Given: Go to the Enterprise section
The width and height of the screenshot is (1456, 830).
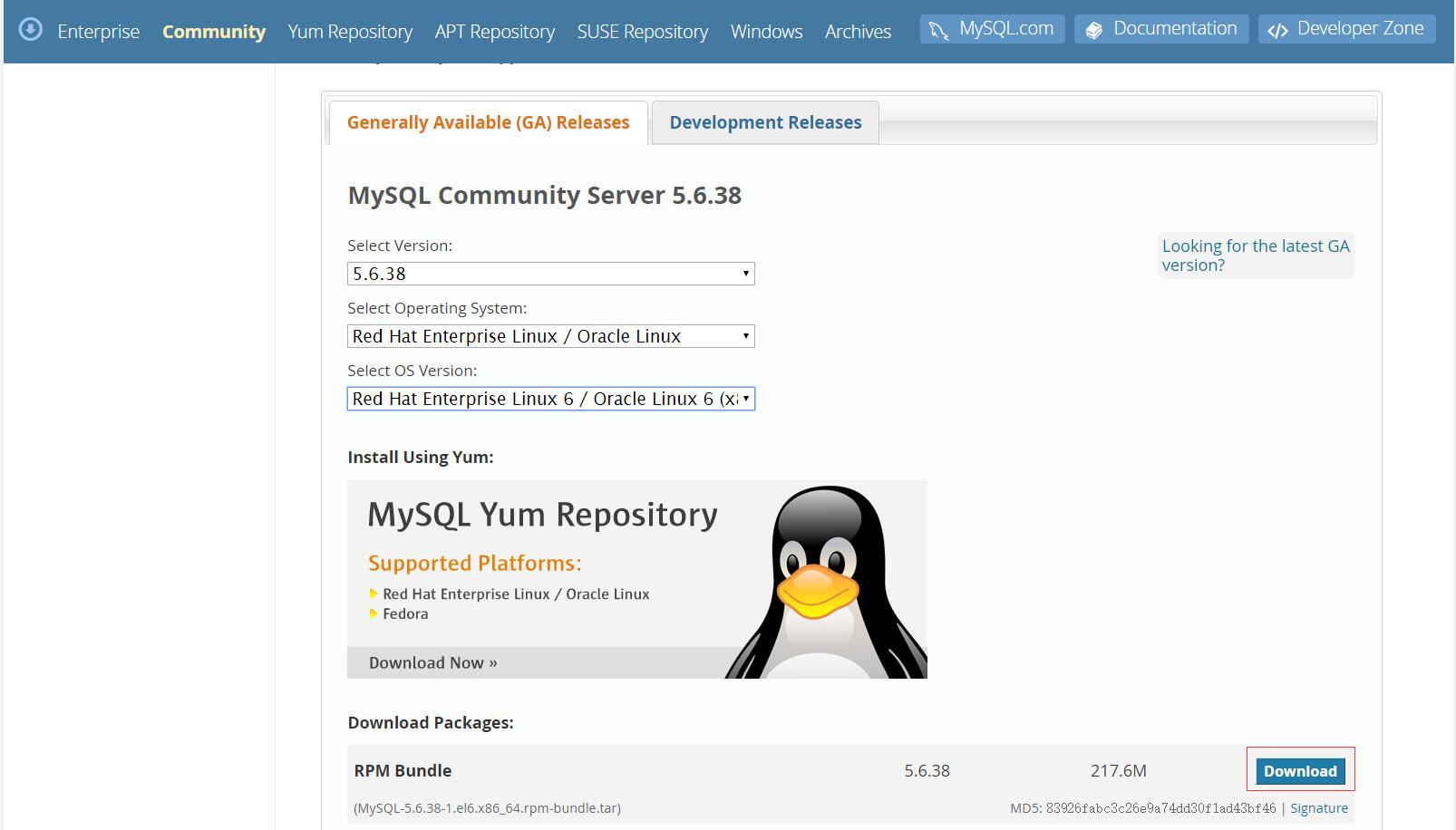Looking at the screenshot, I should click(98, 32).
